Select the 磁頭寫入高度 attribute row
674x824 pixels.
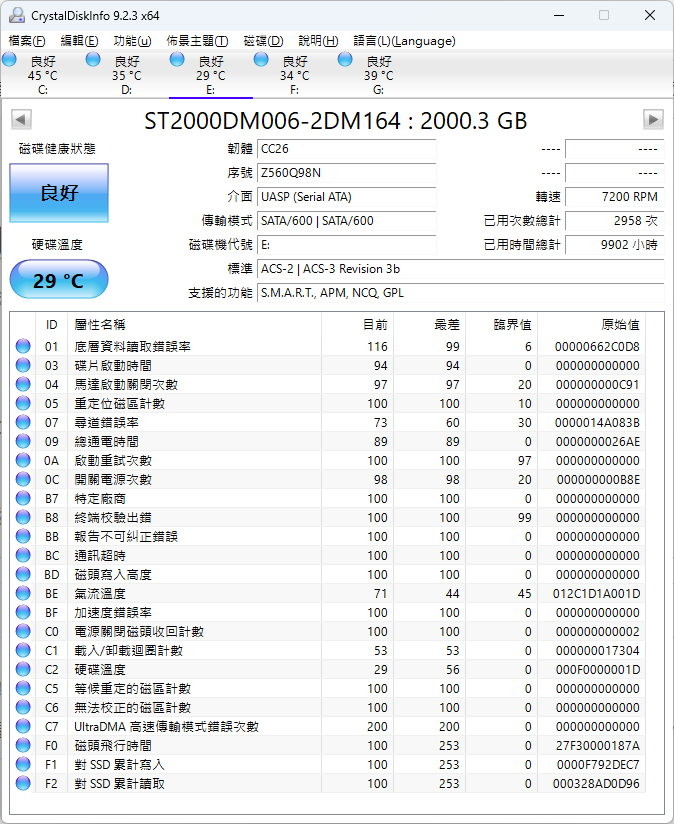point(328,574)
